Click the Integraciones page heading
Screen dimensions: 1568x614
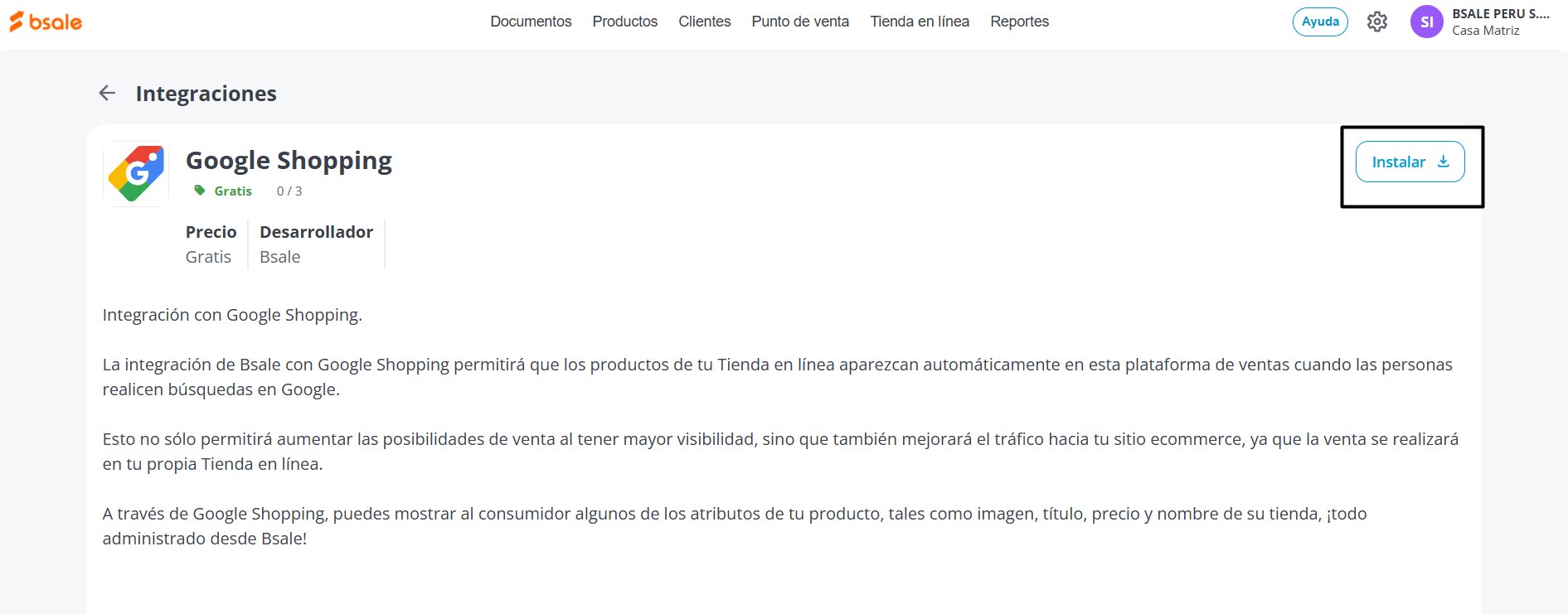click(x=206, y=94)
